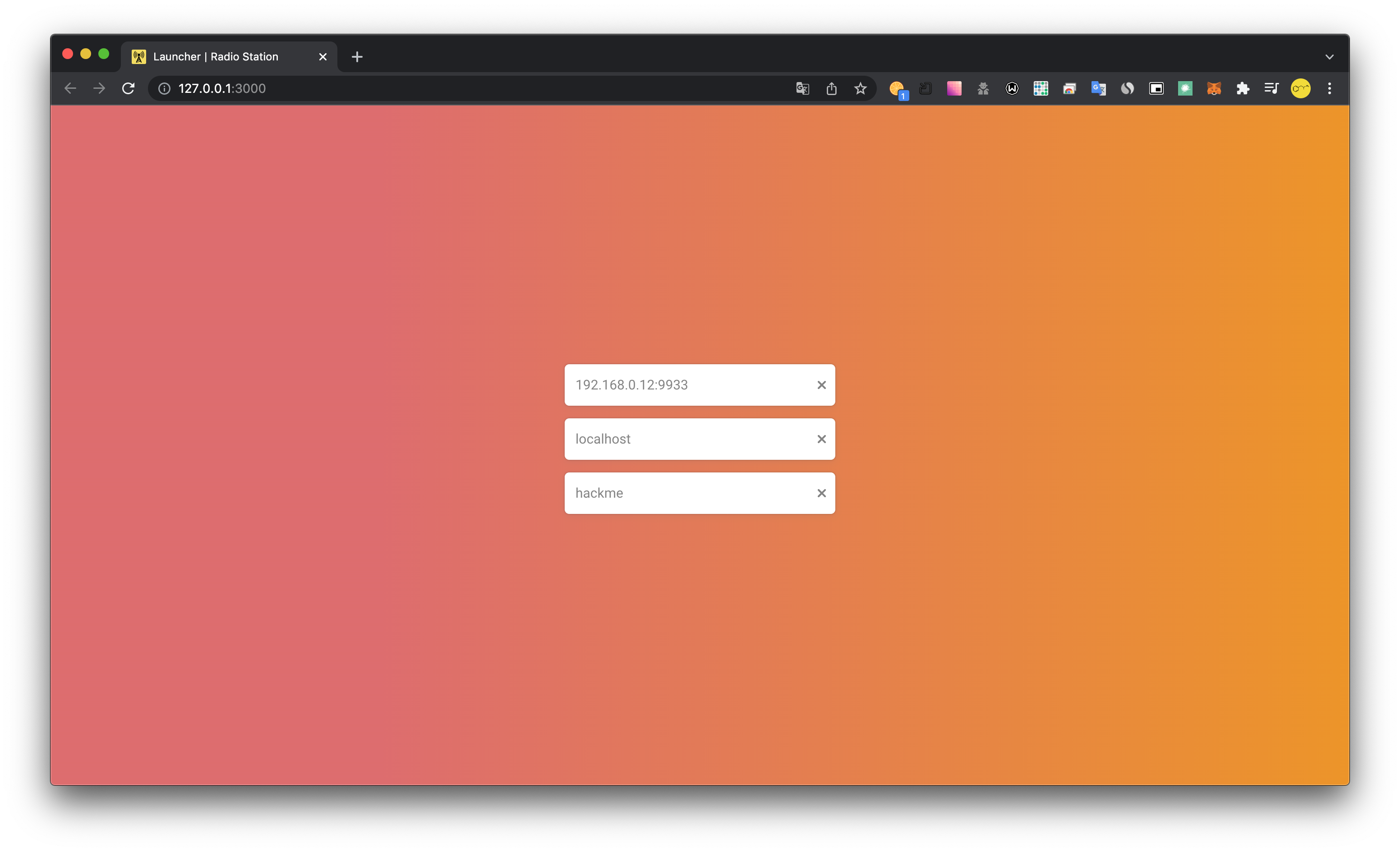Viewport: 1400px width, 852px height.
Task: Open the tab search dropdown arrow
Action: click(1330, 57)
